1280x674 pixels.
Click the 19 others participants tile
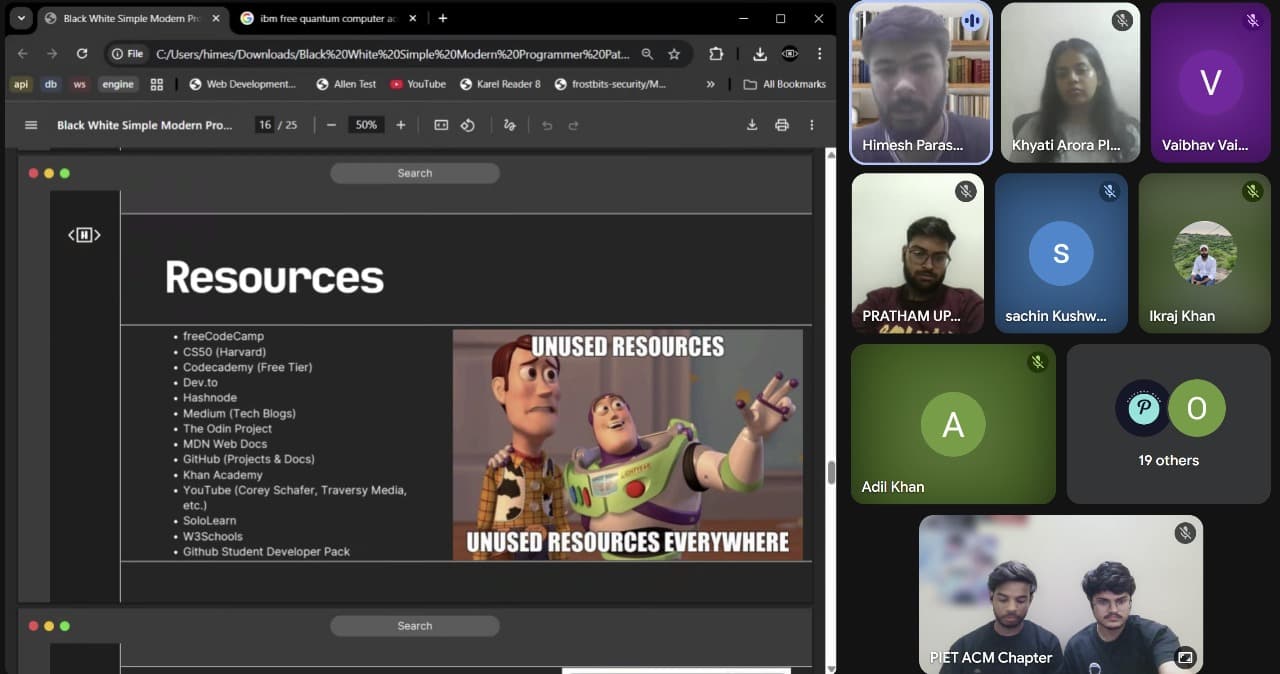click(x=1167, y=424)
